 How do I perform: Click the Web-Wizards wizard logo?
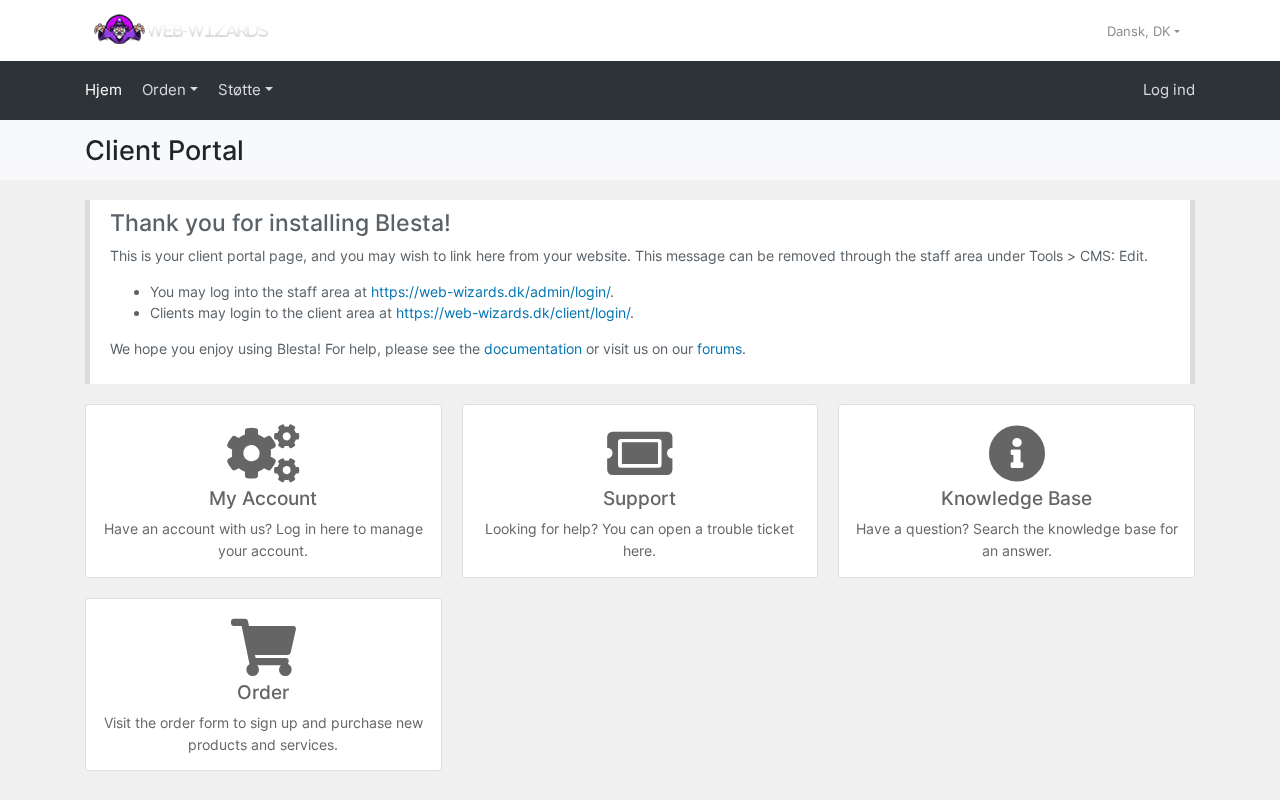pyautogui.click(x=120, y=30)
